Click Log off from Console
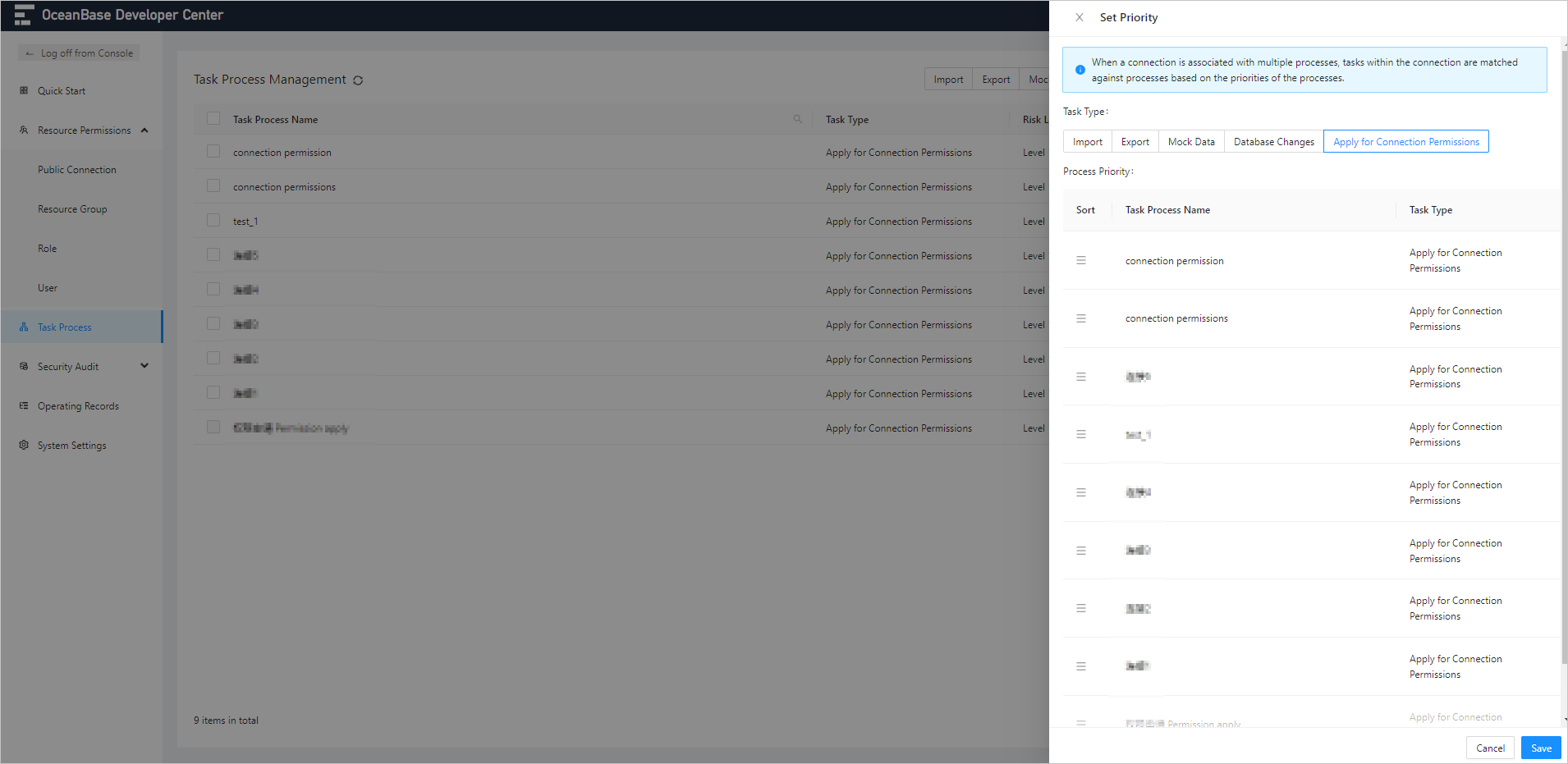Image resolution: width=1568 pixels, height=764 pixels. click(x=78, y=53)
